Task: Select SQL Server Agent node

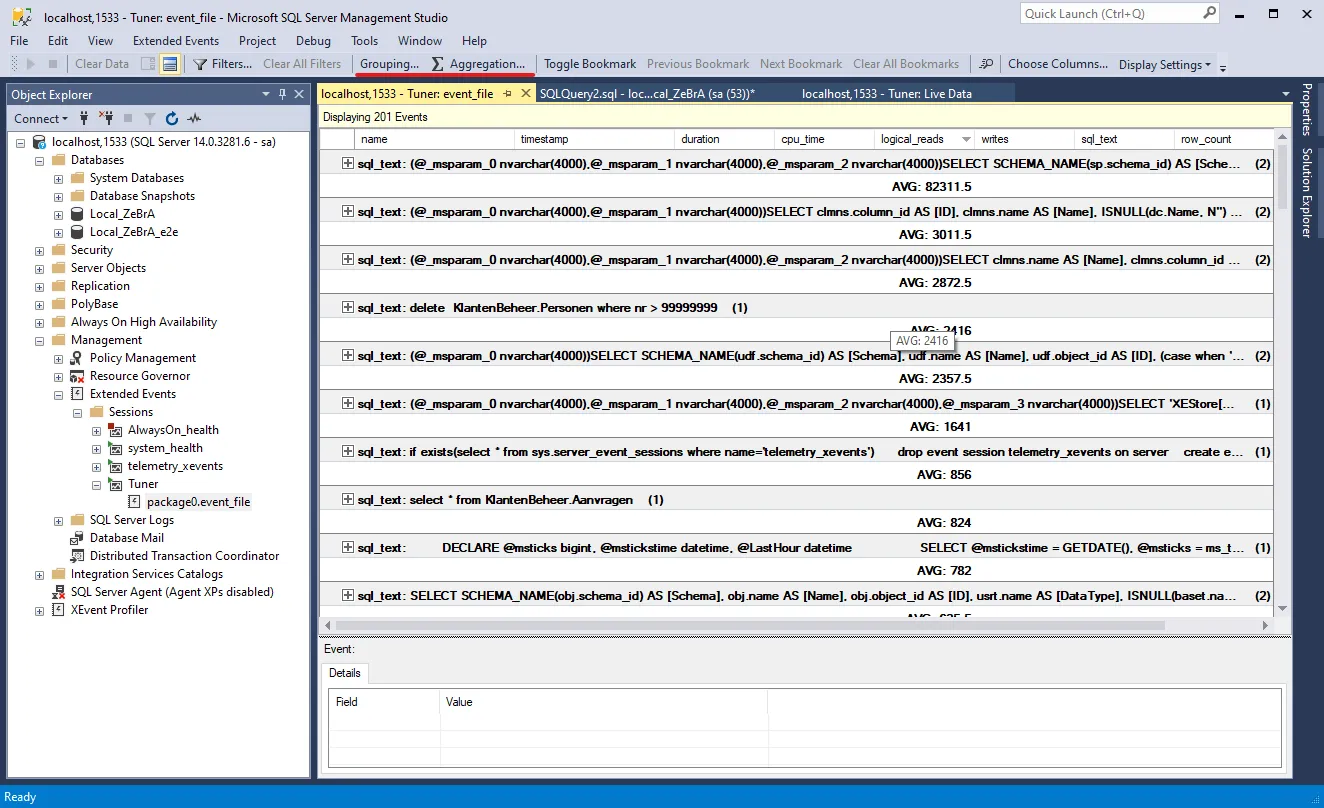Action: click(171, 592)
